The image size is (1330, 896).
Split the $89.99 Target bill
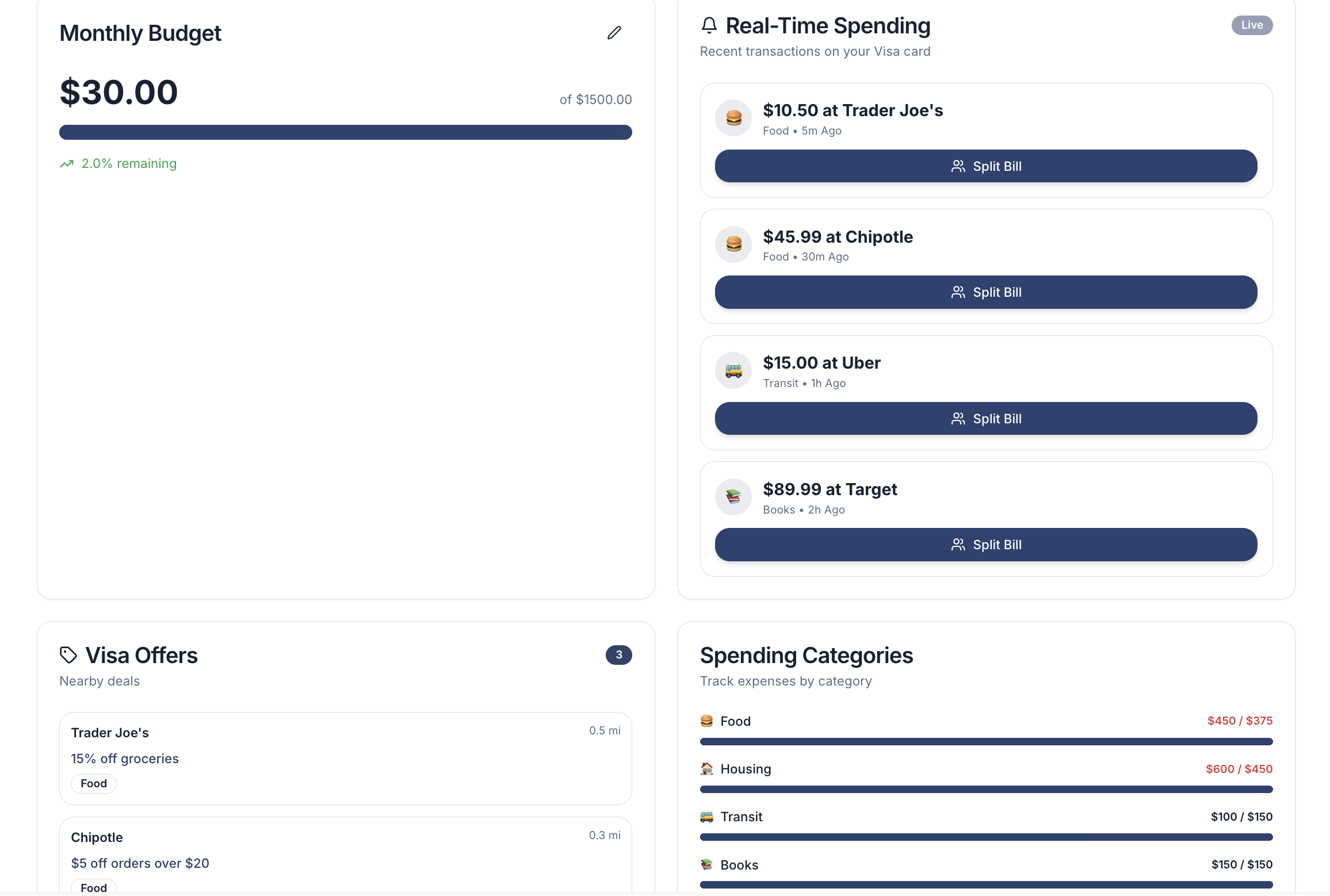point(985,545)
